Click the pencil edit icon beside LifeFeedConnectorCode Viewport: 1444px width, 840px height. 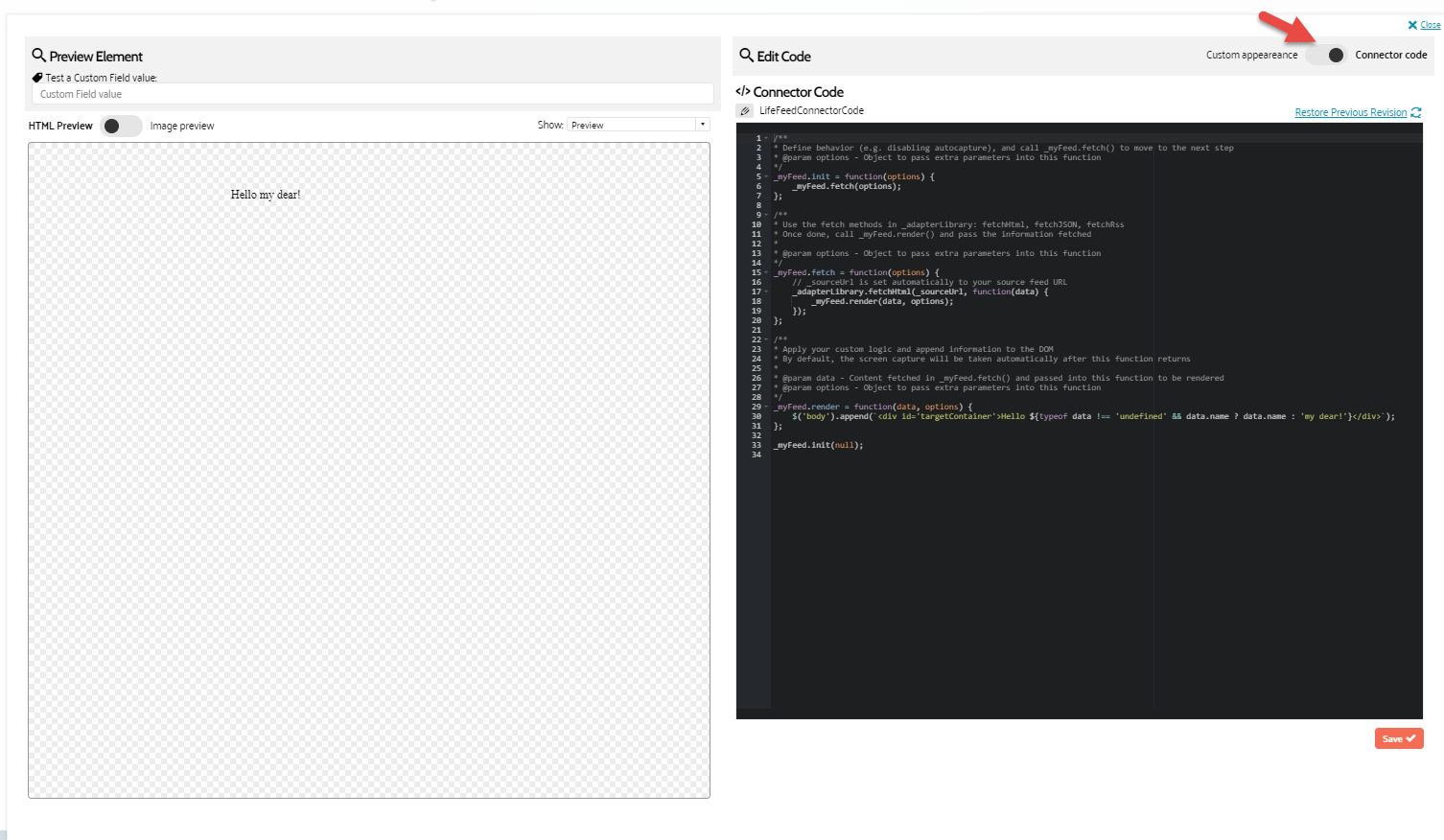(x=745, y=111)
